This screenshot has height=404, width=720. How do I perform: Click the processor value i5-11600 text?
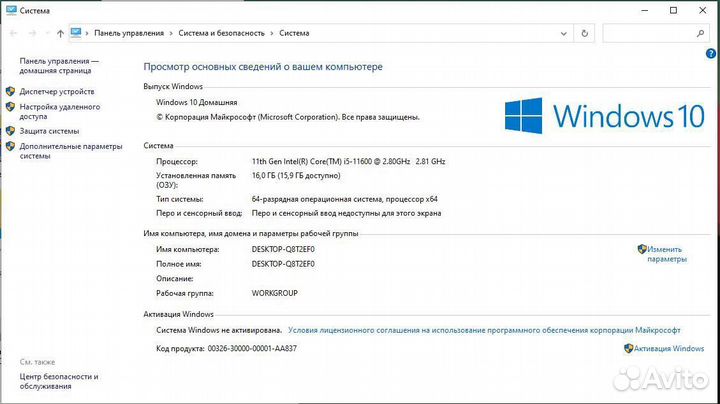coord(348,162)
